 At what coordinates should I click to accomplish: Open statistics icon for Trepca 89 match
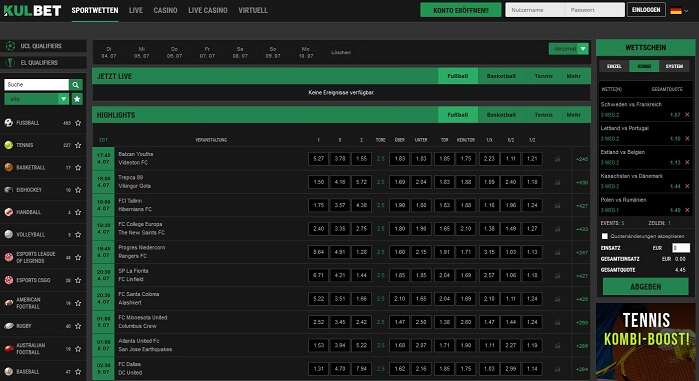click(557, 182)
